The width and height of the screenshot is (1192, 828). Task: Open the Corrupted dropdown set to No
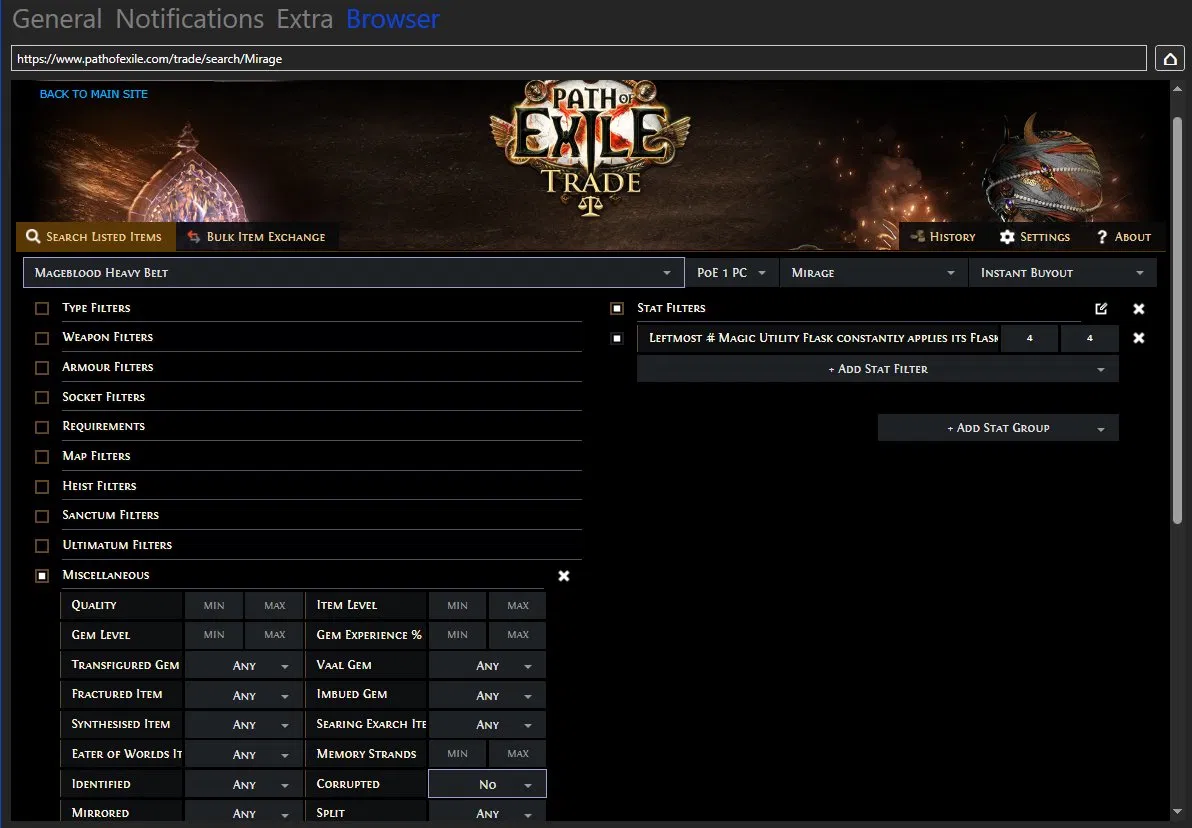(x=487, y=784)
